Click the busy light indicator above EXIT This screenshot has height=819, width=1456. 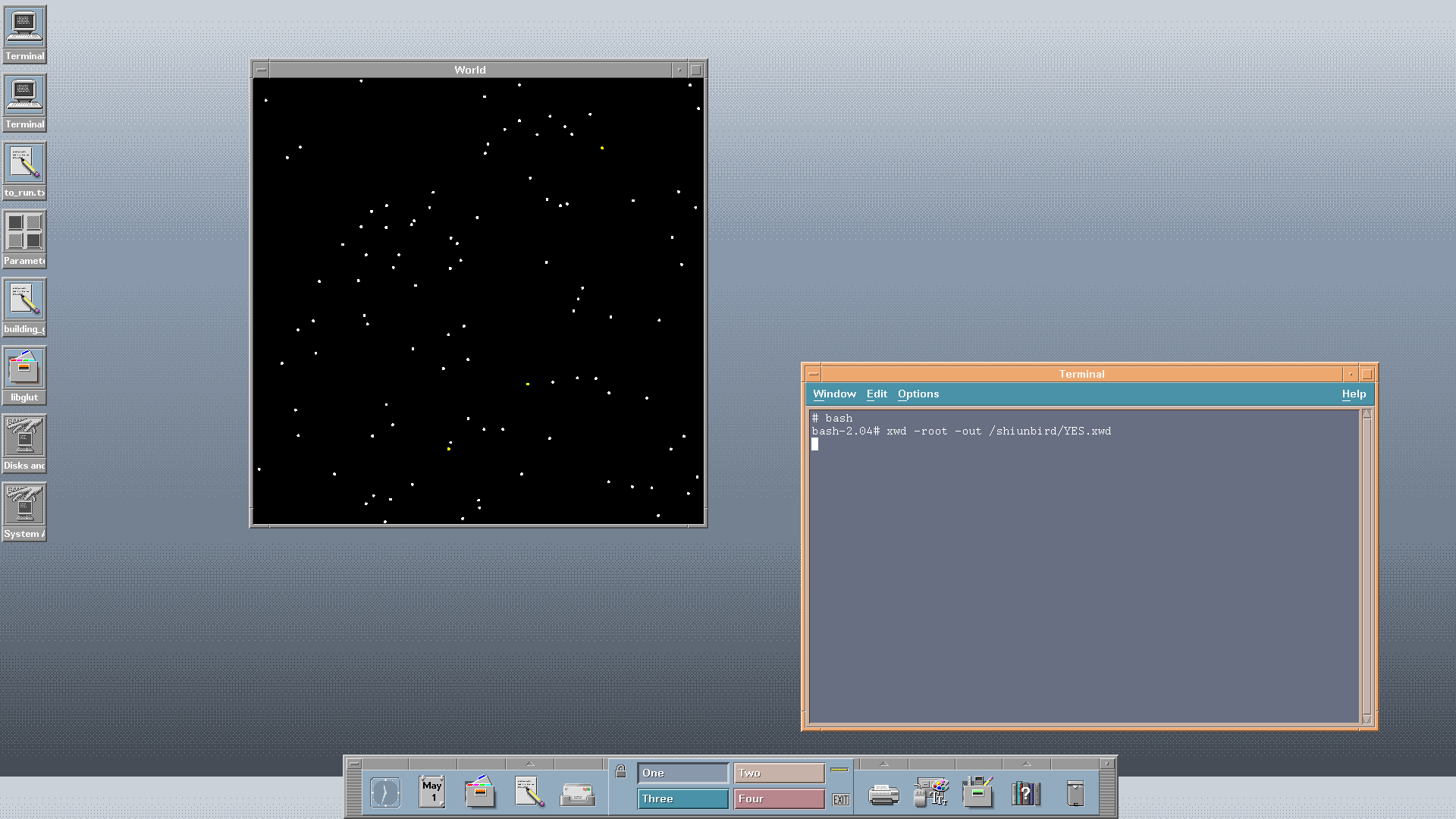tap(839, 770)
